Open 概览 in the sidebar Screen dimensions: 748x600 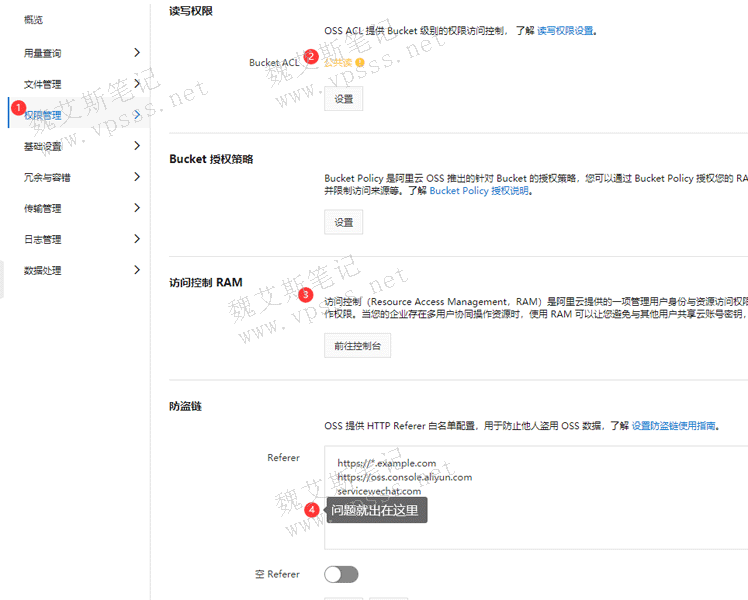[x=34, y=20]
